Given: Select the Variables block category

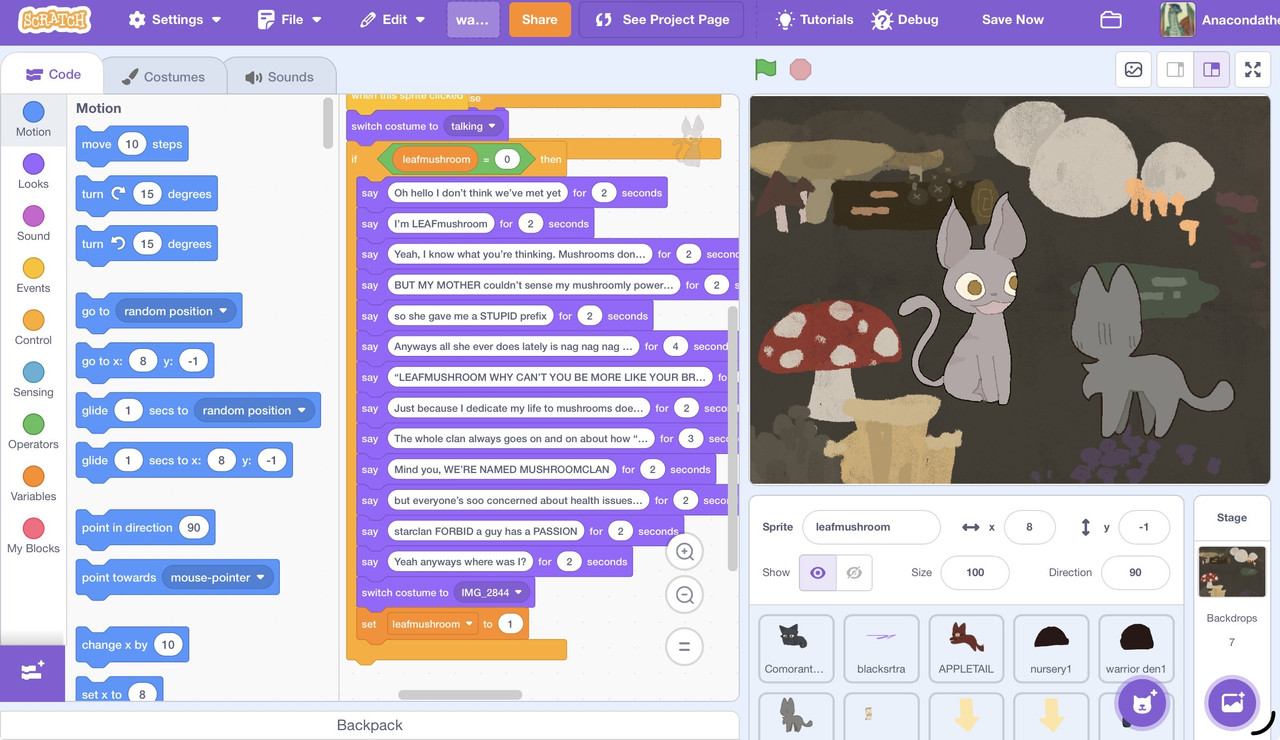Looking at the screenshot, I should pos(33,484).
